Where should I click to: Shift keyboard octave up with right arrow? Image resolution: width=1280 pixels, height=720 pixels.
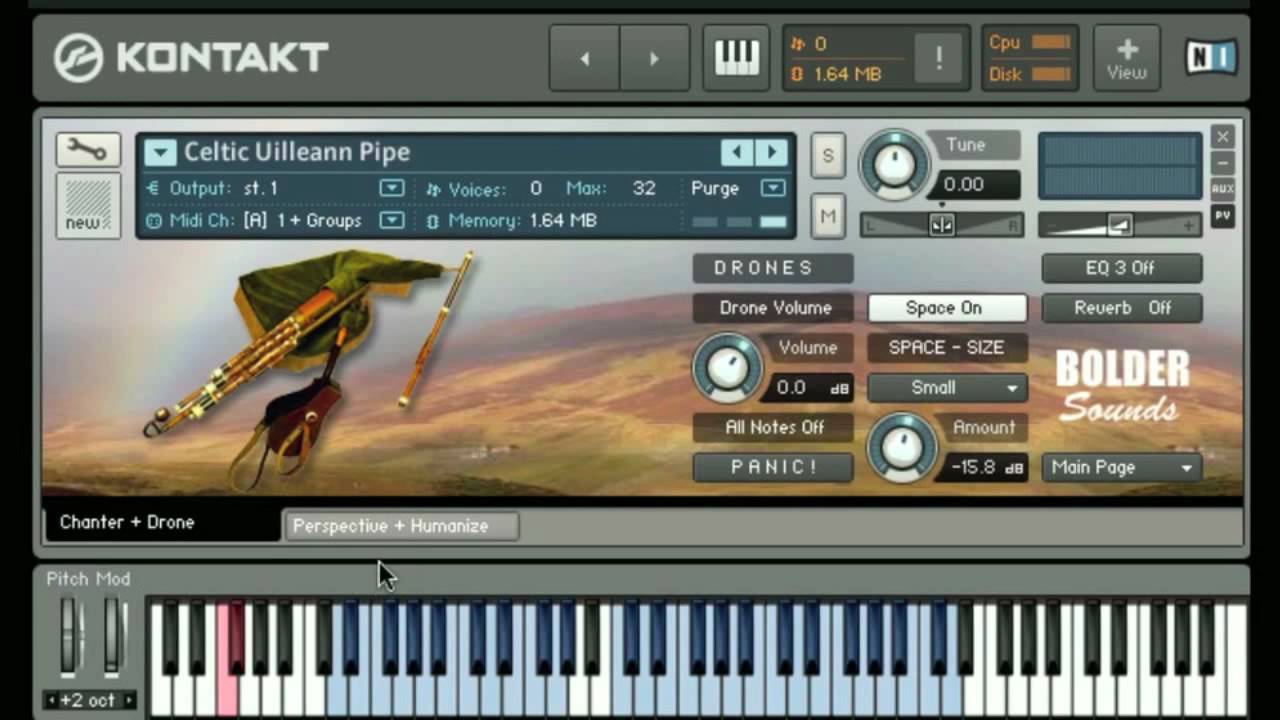pos(128,701)
